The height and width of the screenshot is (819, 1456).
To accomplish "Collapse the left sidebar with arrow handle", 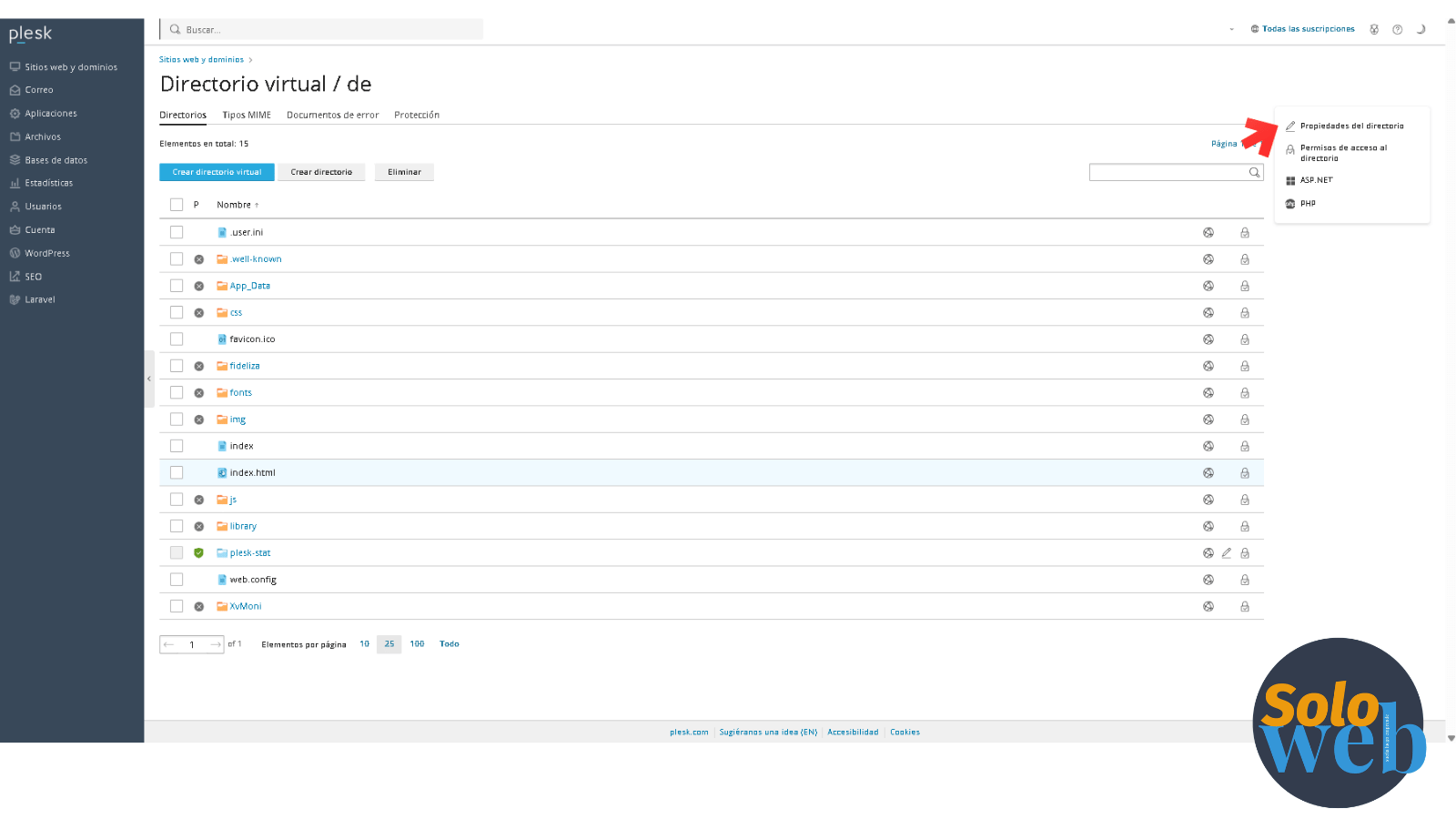I will tap(149, 379).
